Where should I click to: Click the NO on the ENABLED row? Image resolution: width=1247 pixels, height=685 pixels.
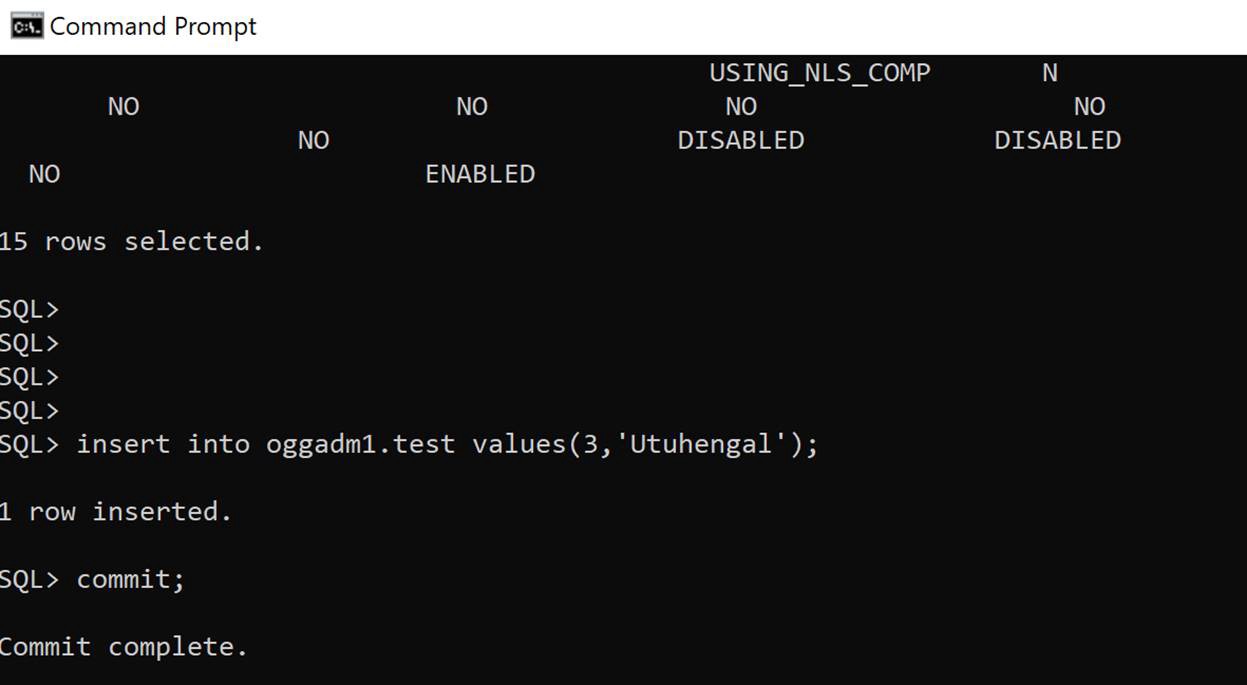coord(44,174)
